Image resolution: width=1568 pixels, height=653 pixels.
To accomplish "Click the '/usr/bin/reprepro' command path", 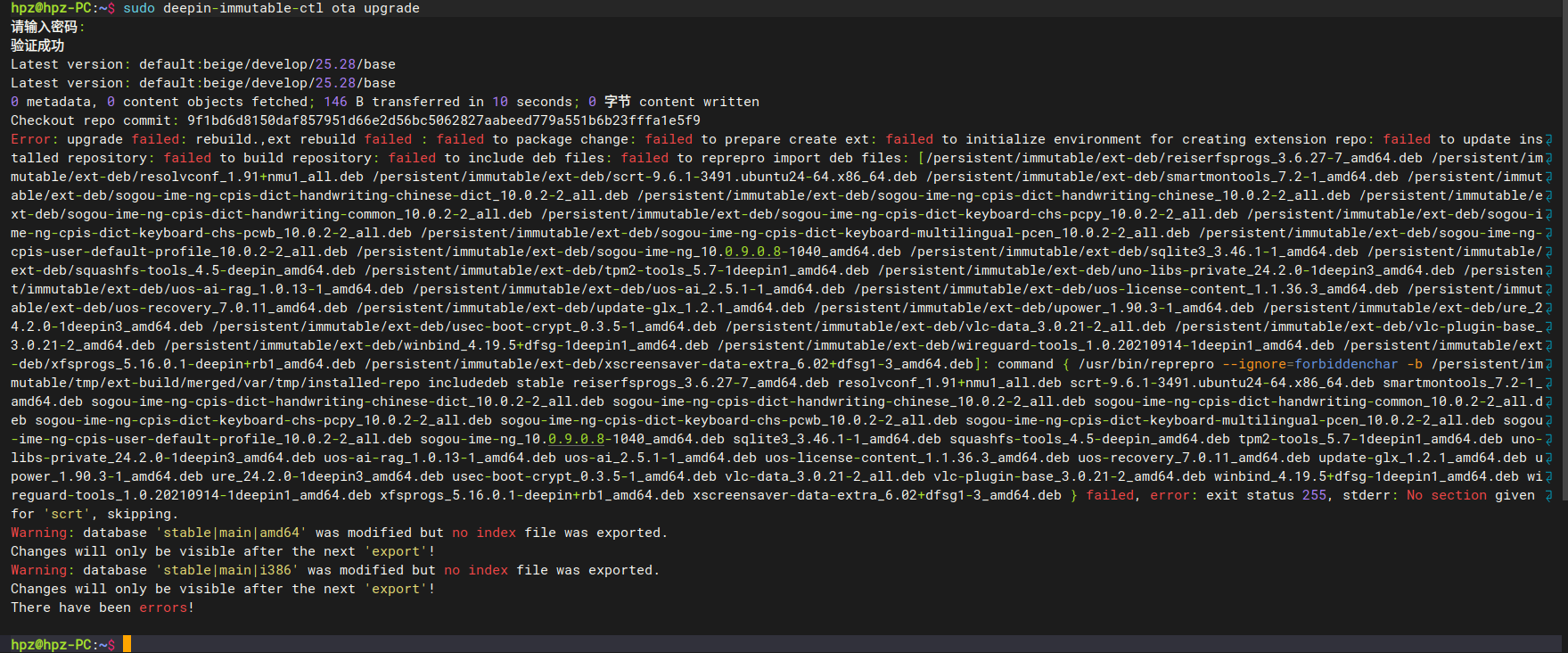I will (x=1146, y=364).
